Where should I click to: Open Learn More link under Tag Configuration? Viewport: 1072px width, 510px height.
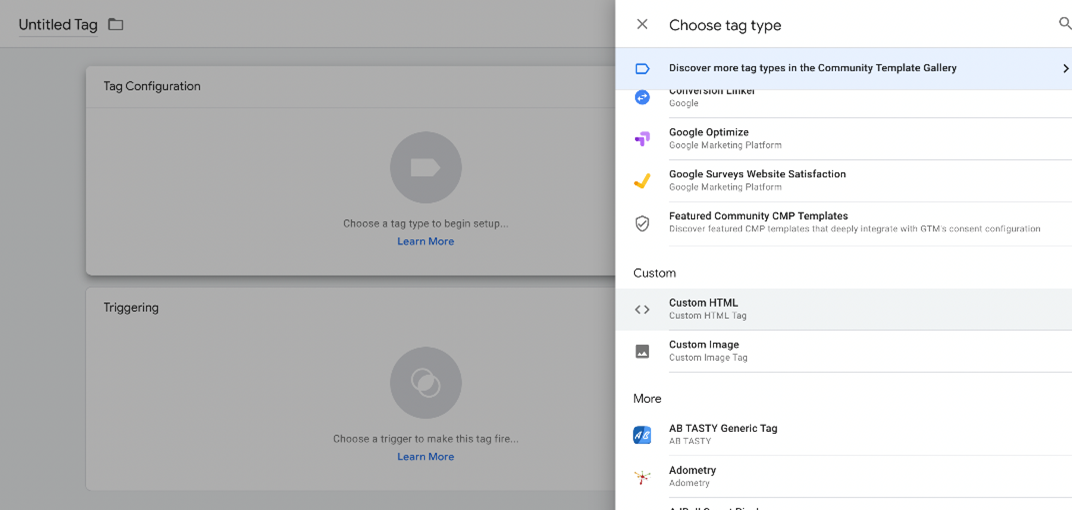(x=425, y=242)
